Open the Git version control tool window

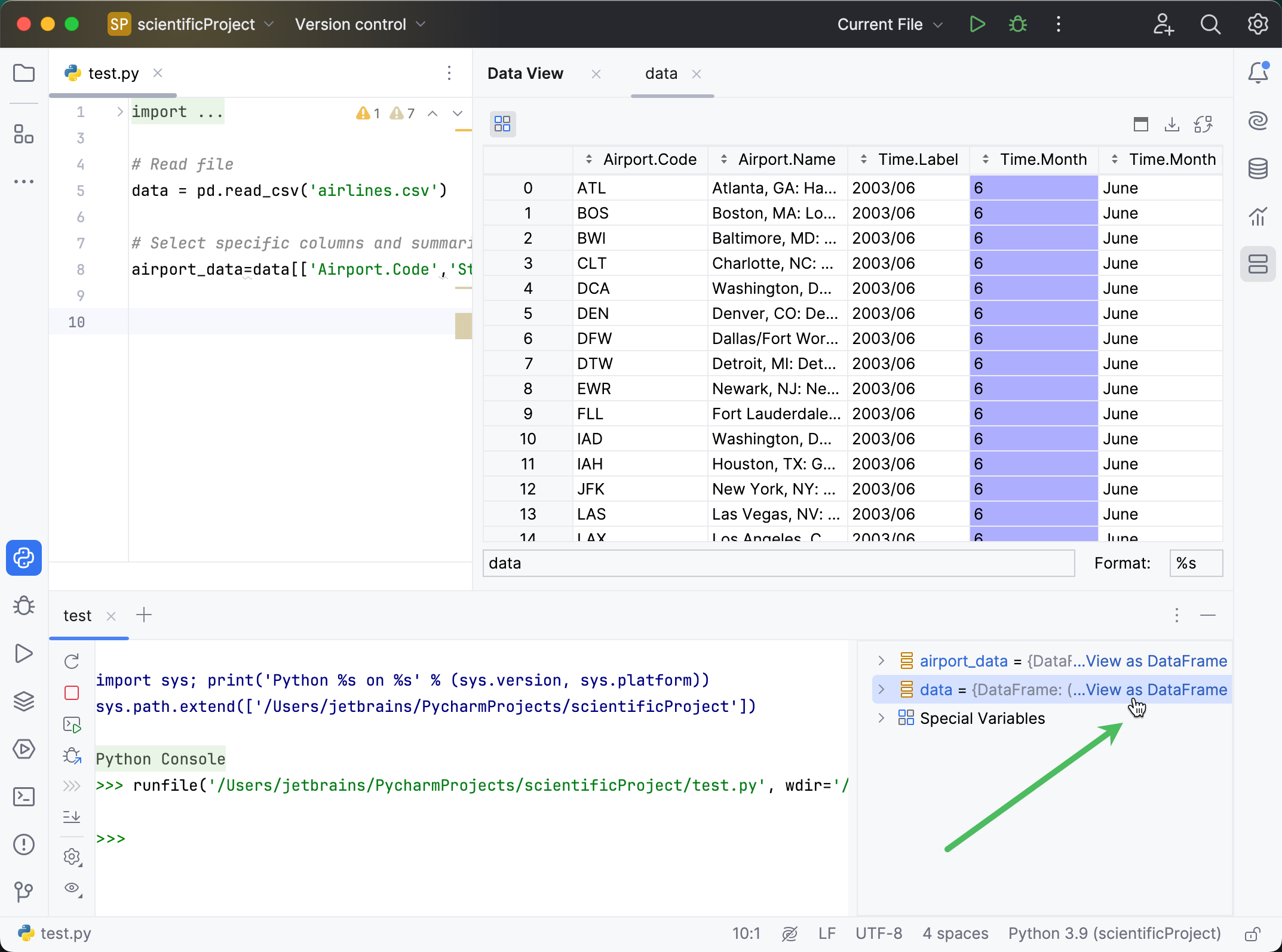[23, 892]
